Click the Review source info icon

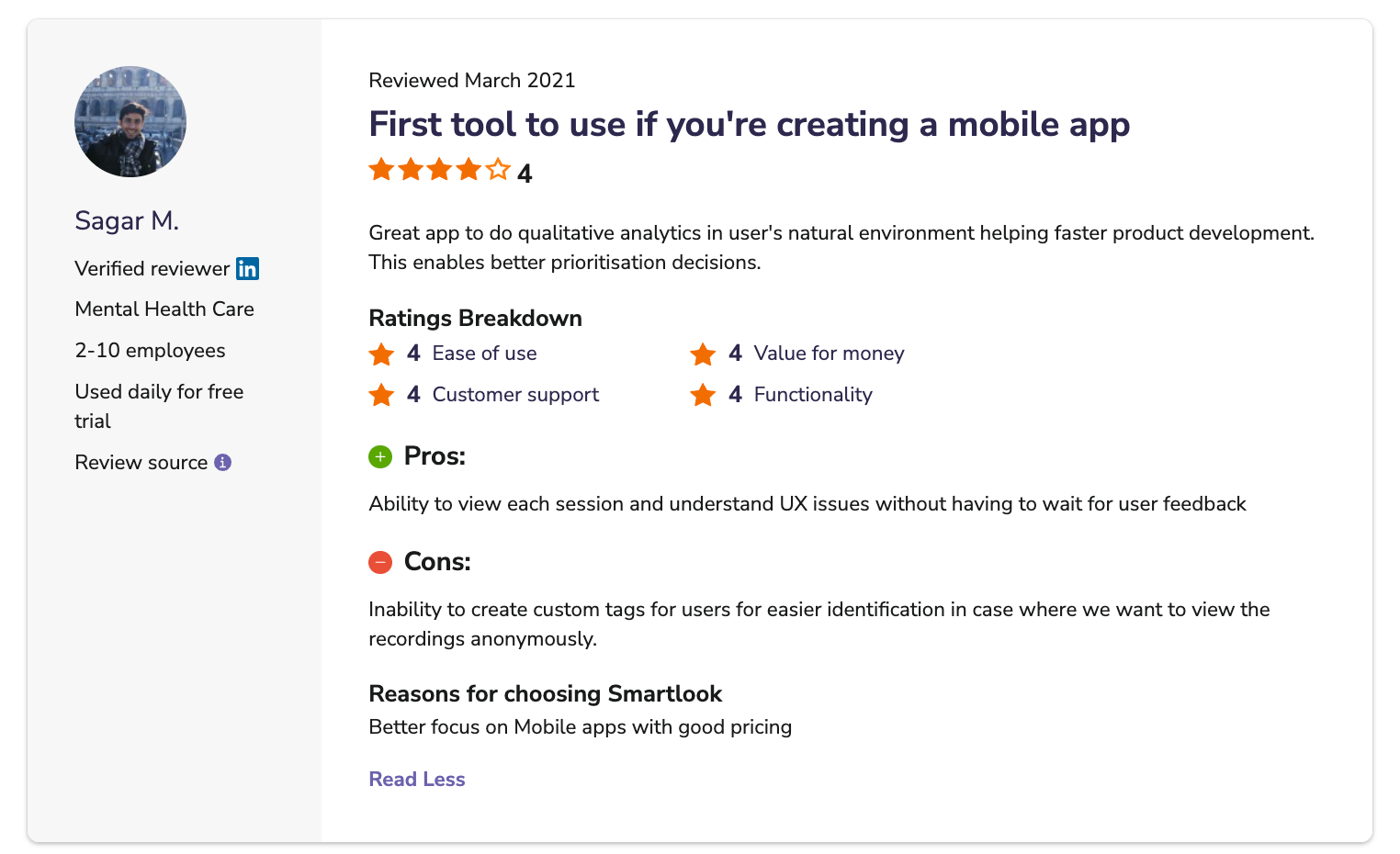222,462
